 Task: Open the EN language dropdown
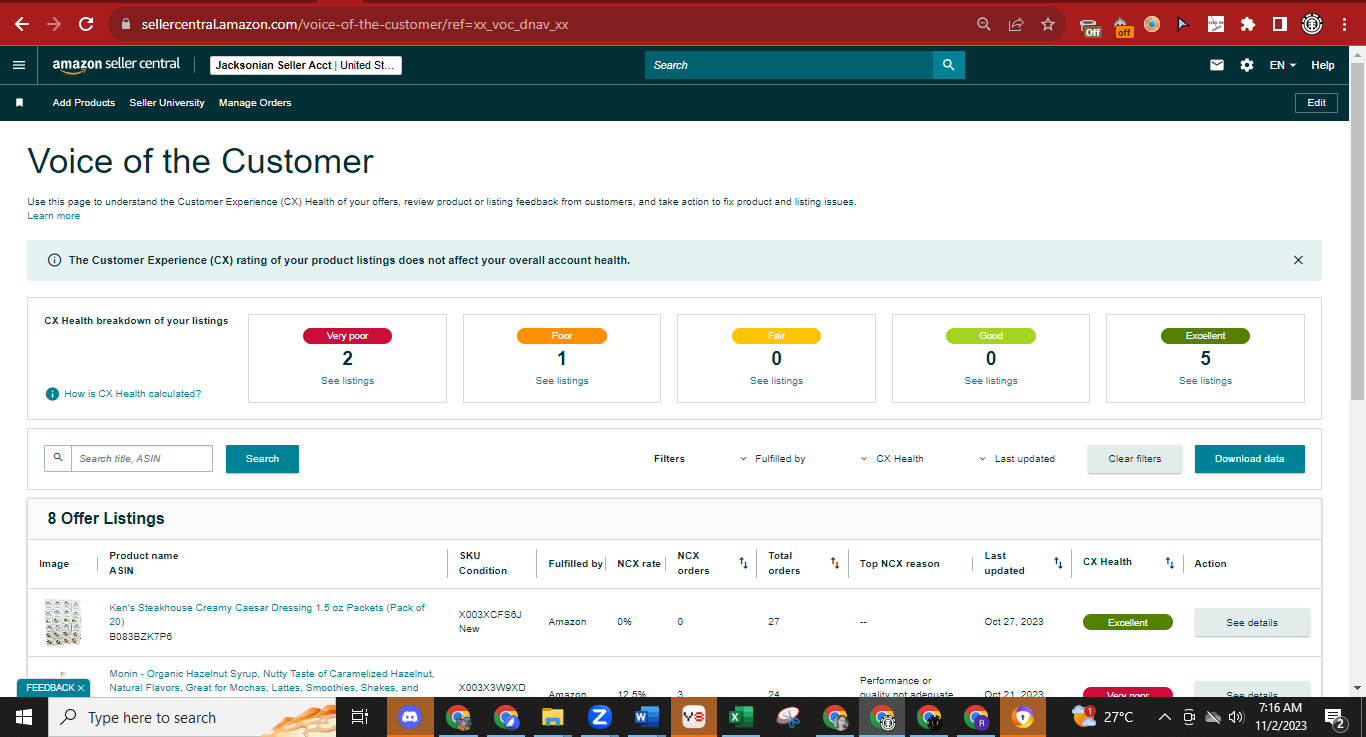click(1283, 65)
